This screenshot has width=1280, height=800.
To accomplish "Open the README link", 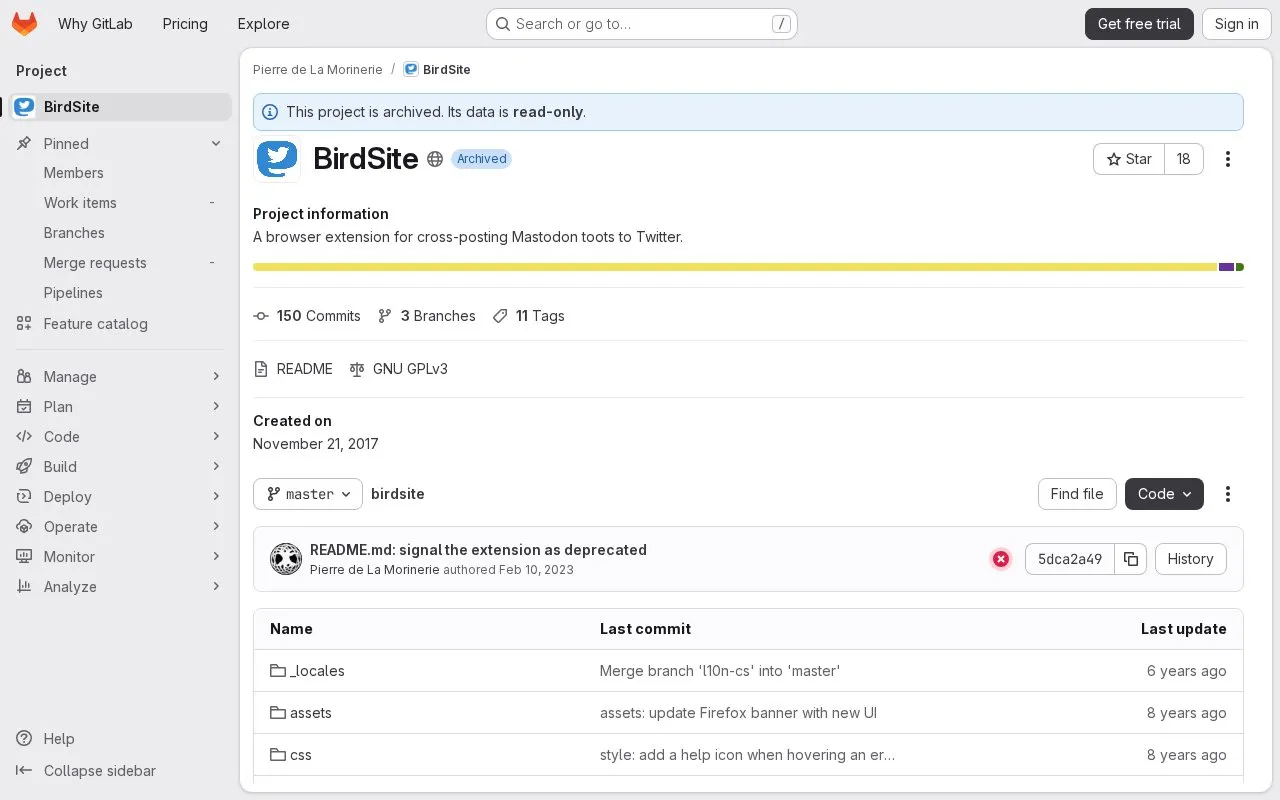I will [293, 369].
